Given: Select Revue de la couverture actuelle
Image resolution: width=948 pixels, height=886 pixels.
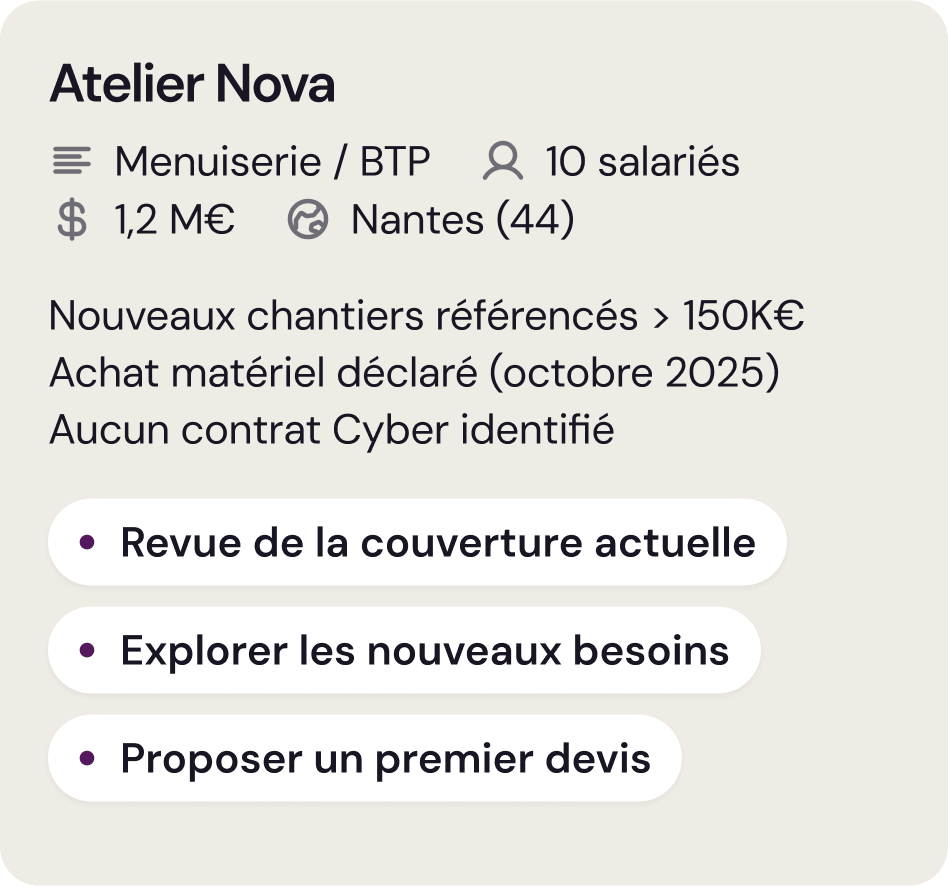Looking at the screenshot, I should [437, 542].
